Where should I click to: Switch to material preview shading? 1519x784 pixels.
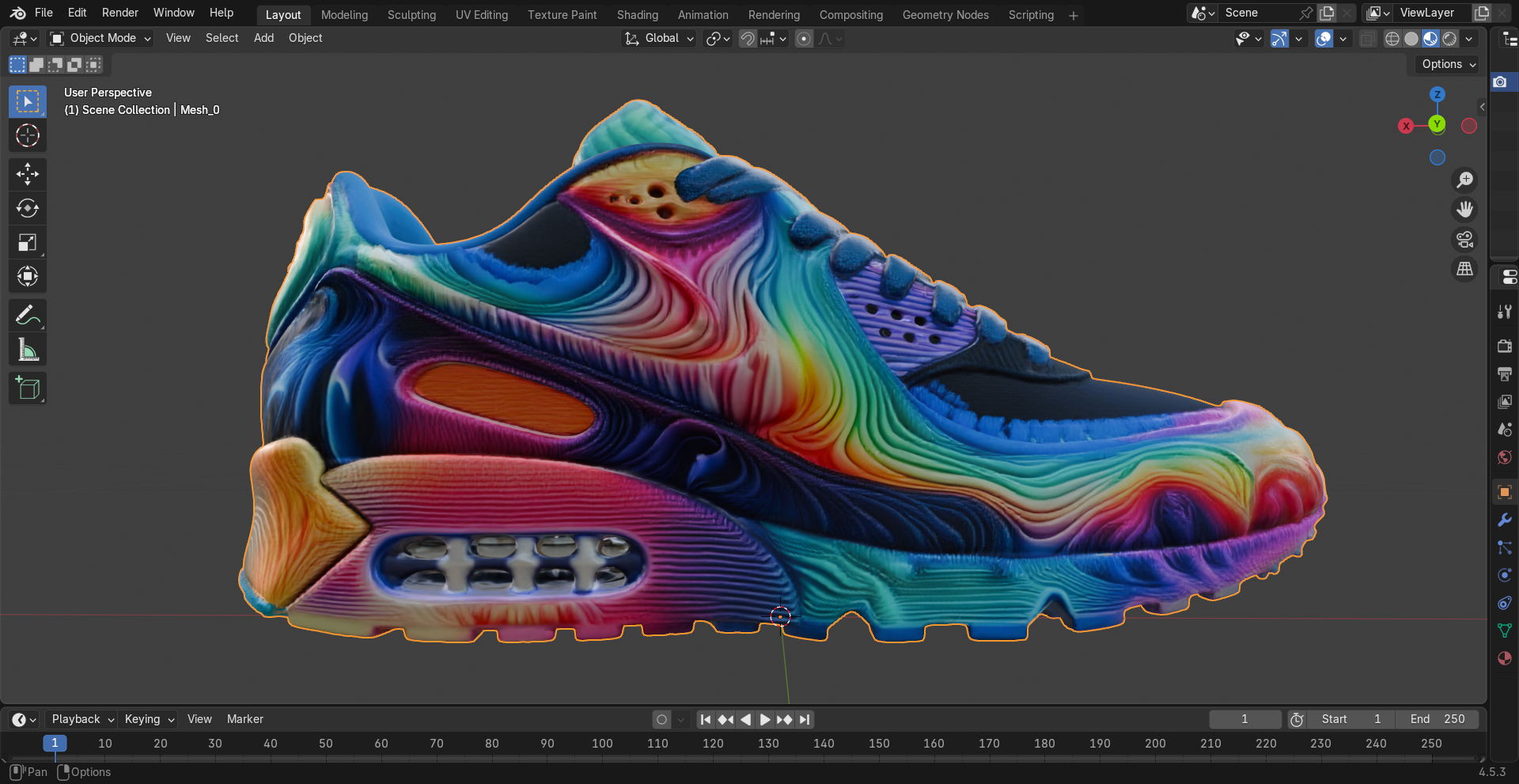coord(1430,38)
